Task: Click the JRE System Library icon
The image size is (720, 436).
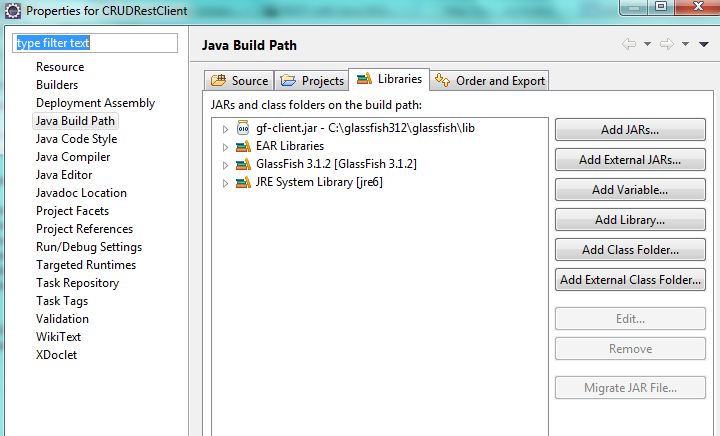Action: 243,182
